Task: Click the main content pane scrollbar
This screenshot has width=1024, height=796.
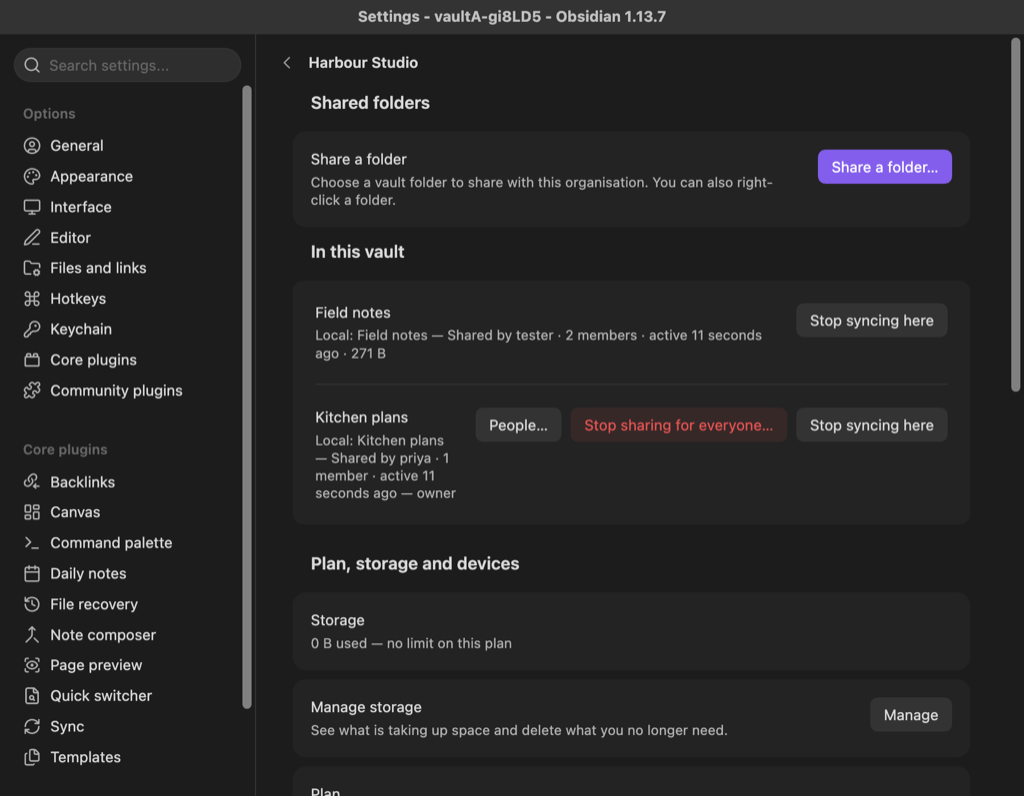Action: click(1016, 215)
